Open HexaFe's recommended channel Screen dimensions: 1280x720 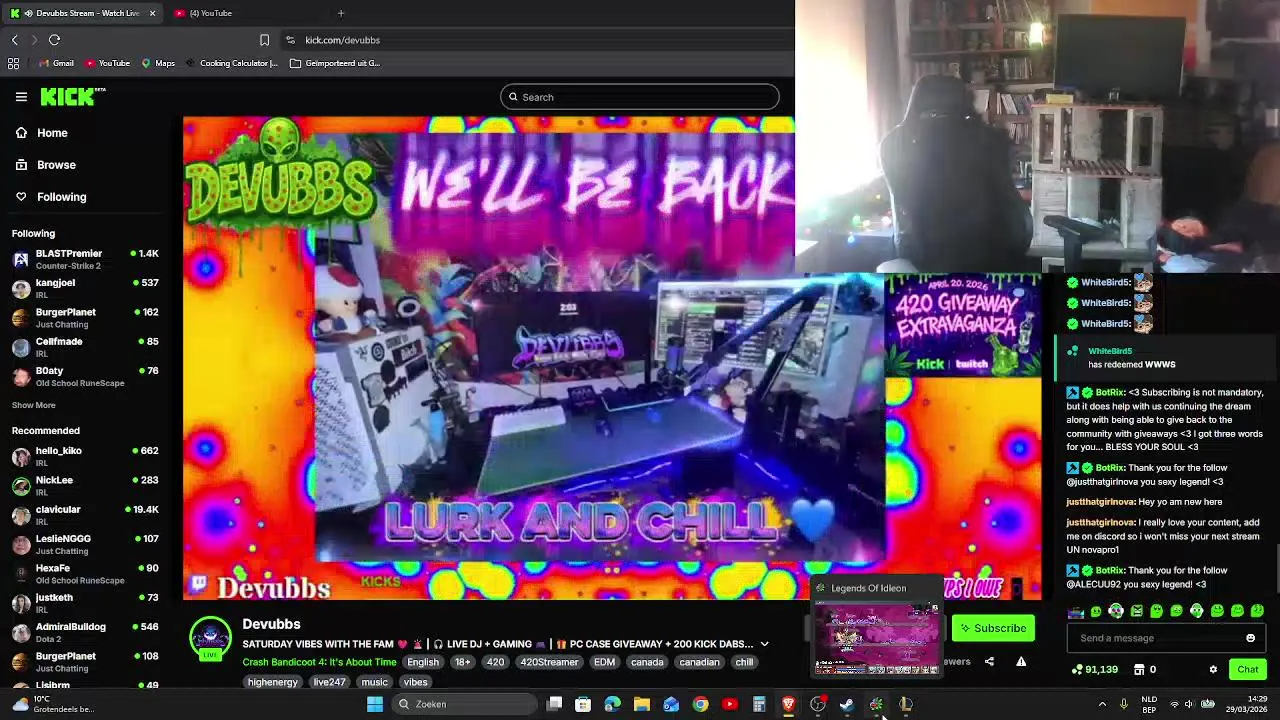pos(86,573)
